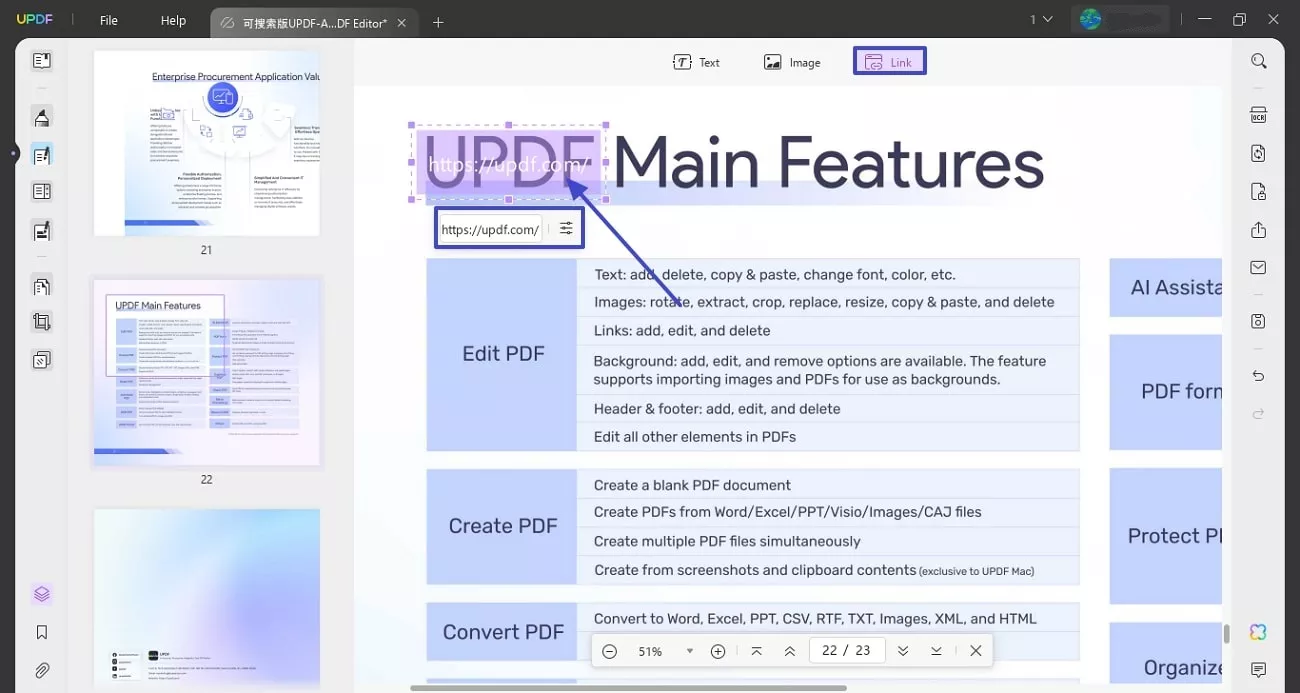Open the Layers panel icon
Viewport: 1300px width, 693px height.
[x=41, y=594]
